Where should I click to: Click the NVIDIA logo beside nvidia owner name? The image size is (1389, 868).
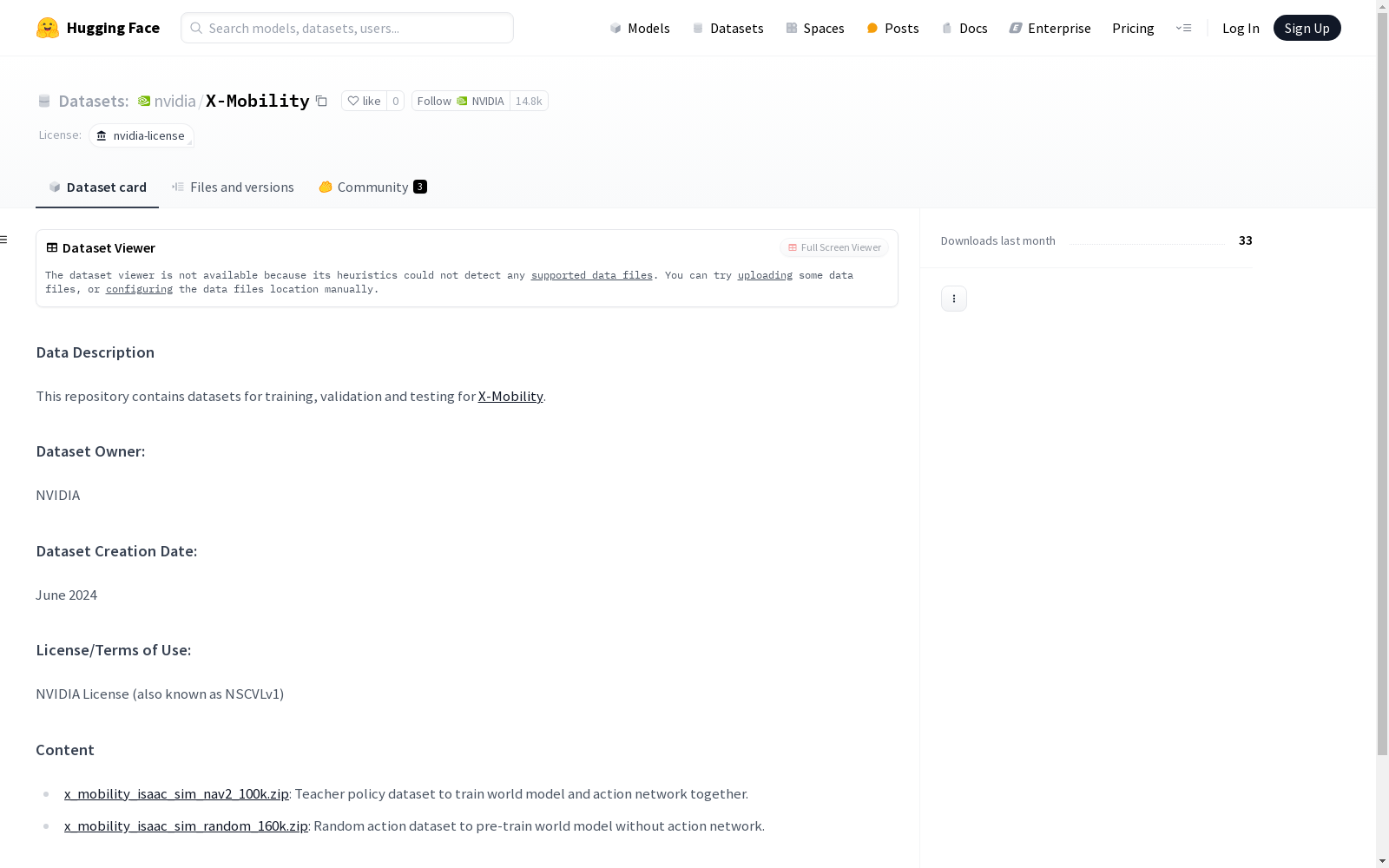pyautogui.click(x=144, y=101)
